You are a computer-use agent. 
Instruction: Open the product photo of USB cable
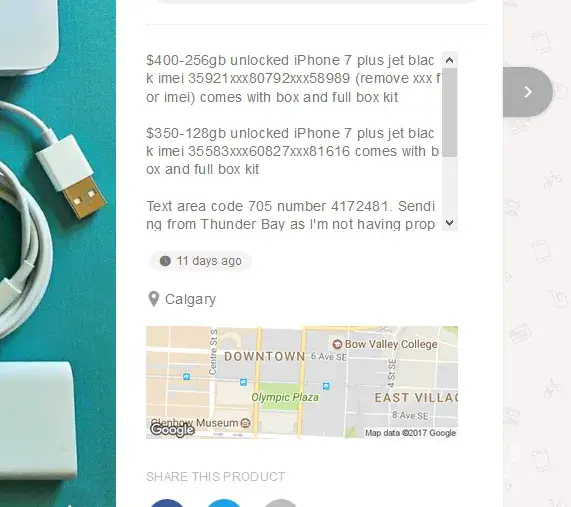[x=58, y=254]
